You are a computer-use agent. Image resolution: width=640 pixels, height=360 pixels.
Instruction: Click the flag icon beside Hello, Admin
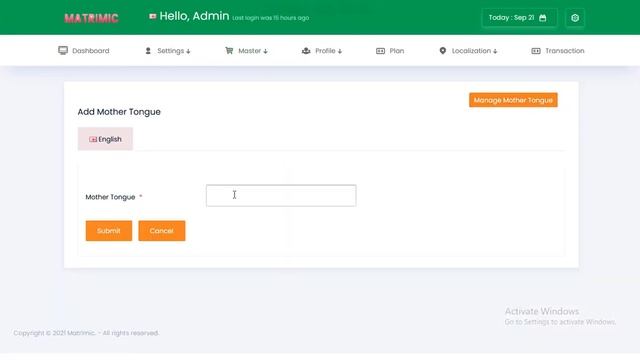(153, 16)
